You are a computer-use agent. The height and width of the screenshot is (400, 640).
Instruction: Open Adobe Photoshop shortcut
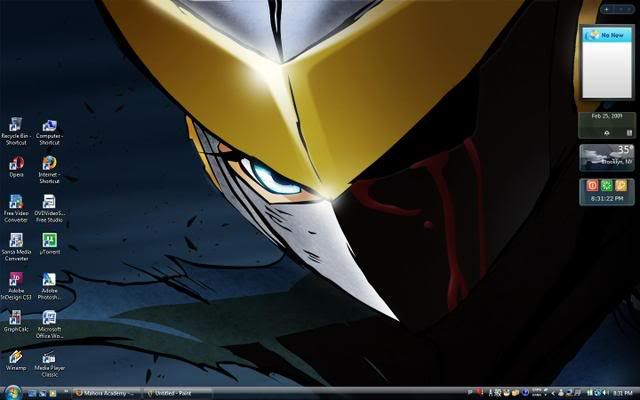pyautogui.click(x=49, y=279)
